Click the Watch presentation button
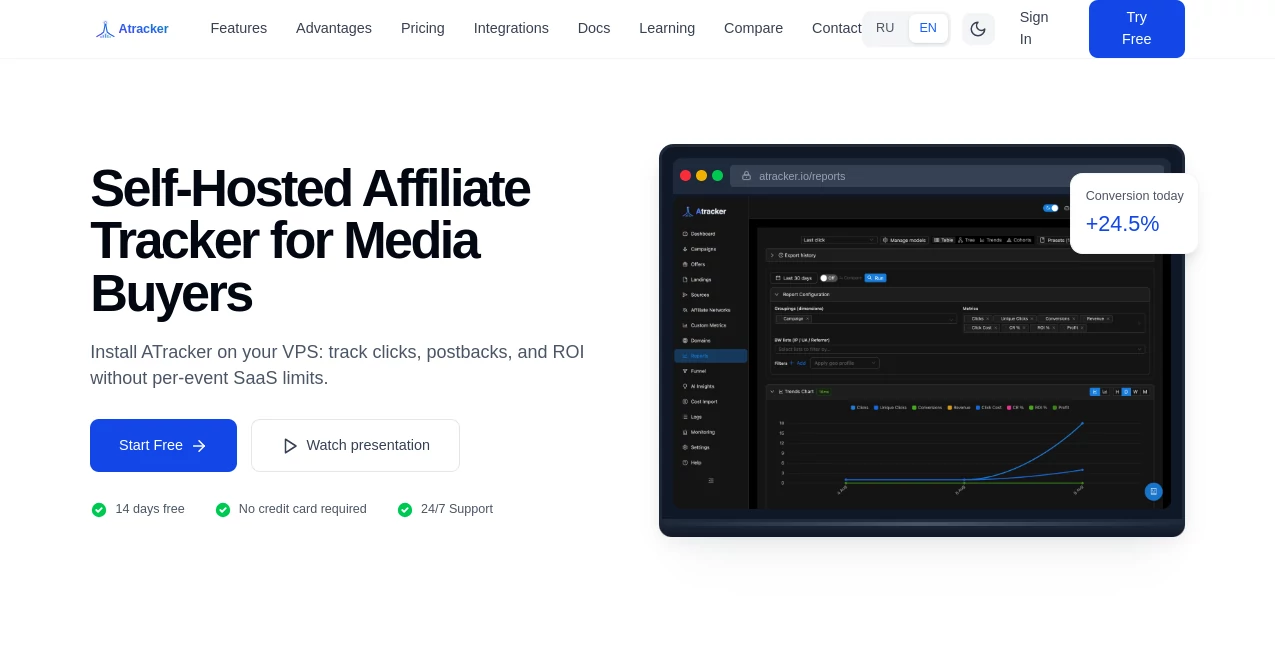 (x=355, y=445)
